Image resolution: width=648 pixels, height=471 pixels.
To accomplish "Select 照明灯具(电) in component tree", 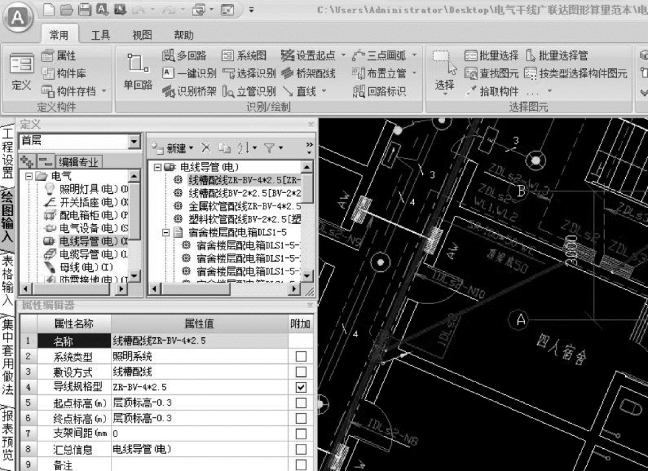I will pos(87,189).
